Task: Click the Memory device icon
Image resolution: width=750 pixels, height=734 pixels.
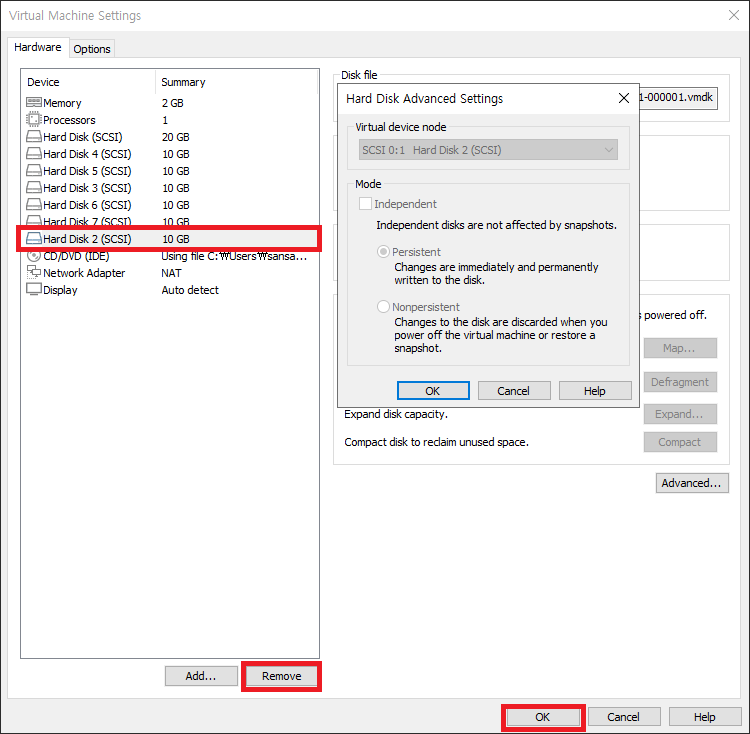Action: tap(33, 102)
